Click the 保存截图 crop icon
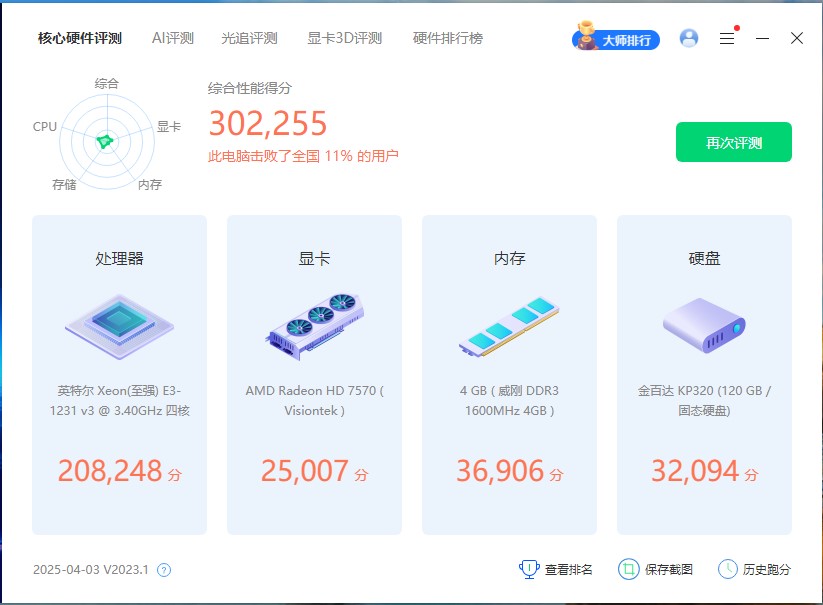The image size is (823, 605). 628,569
